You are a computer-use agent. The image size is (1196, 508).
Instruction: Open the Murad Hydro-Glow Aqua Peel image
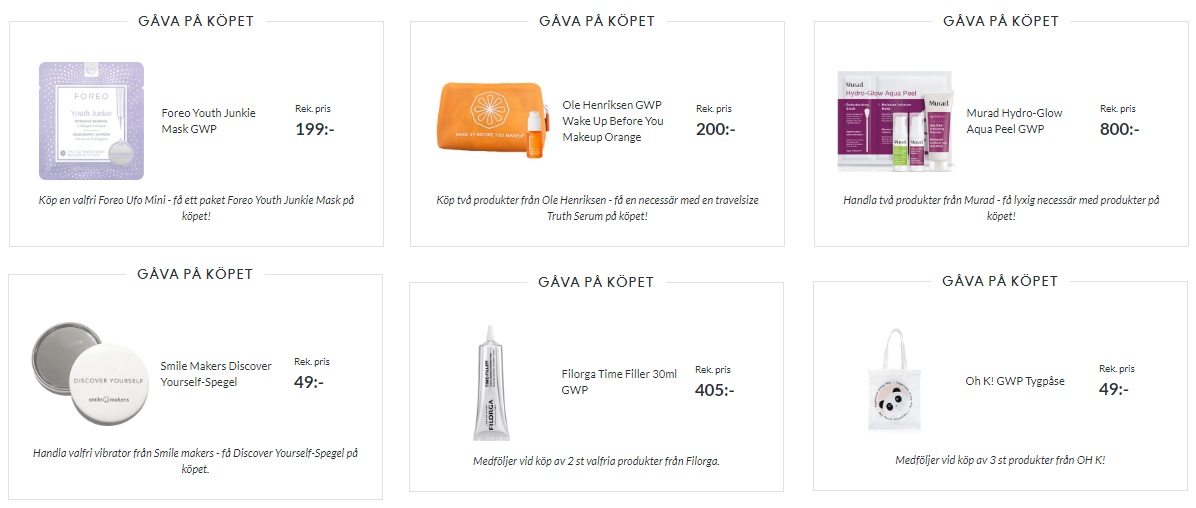[894, 121]
